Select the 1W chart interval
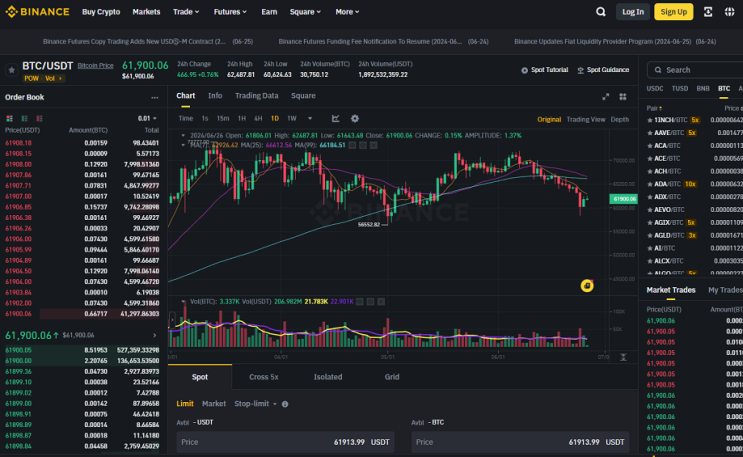Image resolution: width=743 pixels, height=457 pixels. pos(292,119)
